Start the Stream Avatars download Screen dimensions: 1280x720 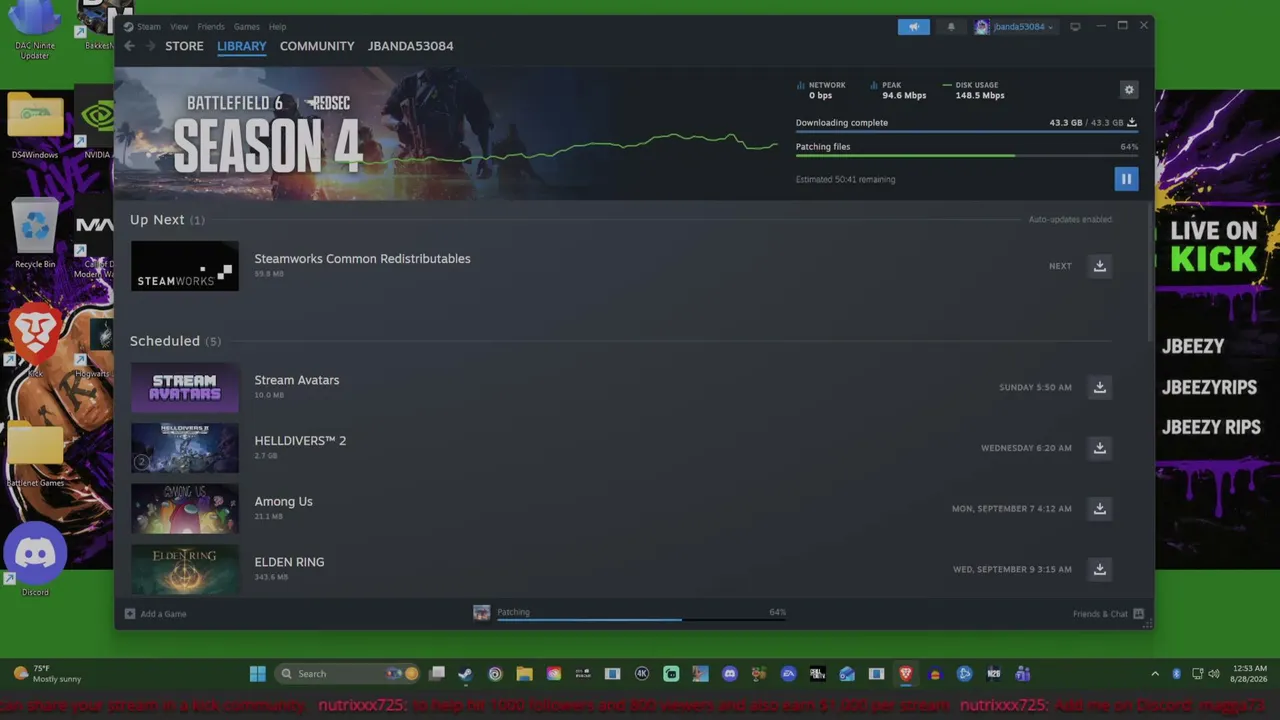[1100, 387]
